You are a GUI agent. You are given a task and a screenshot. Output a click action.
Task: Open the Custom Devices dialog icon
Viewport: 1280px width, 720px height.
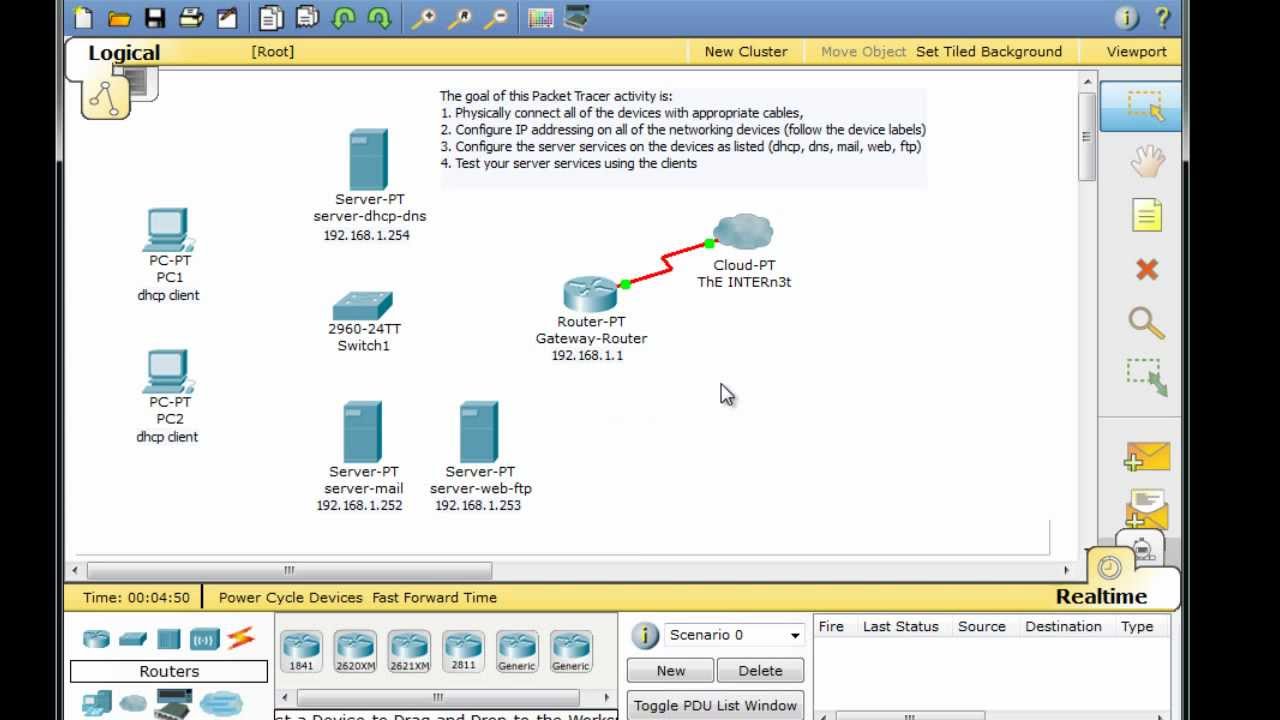[x=576, y=17]
